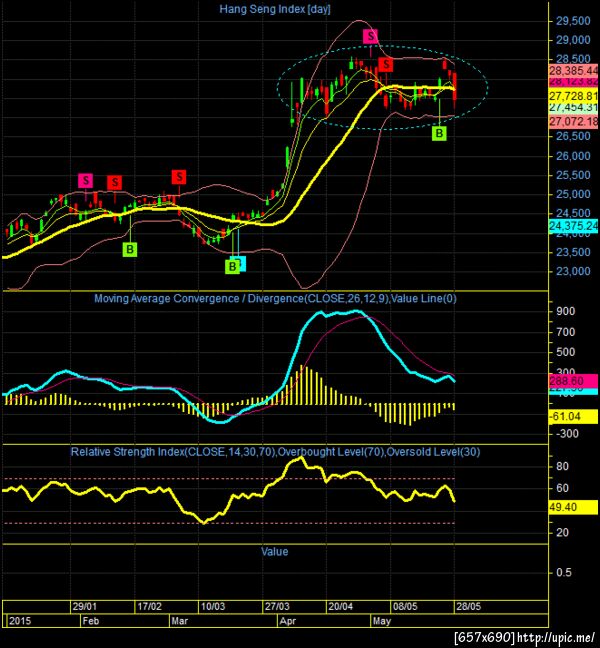Select the green B buy marker in mid-March
This screenshot has height=648, width=600.
click(x=232, y=266)
